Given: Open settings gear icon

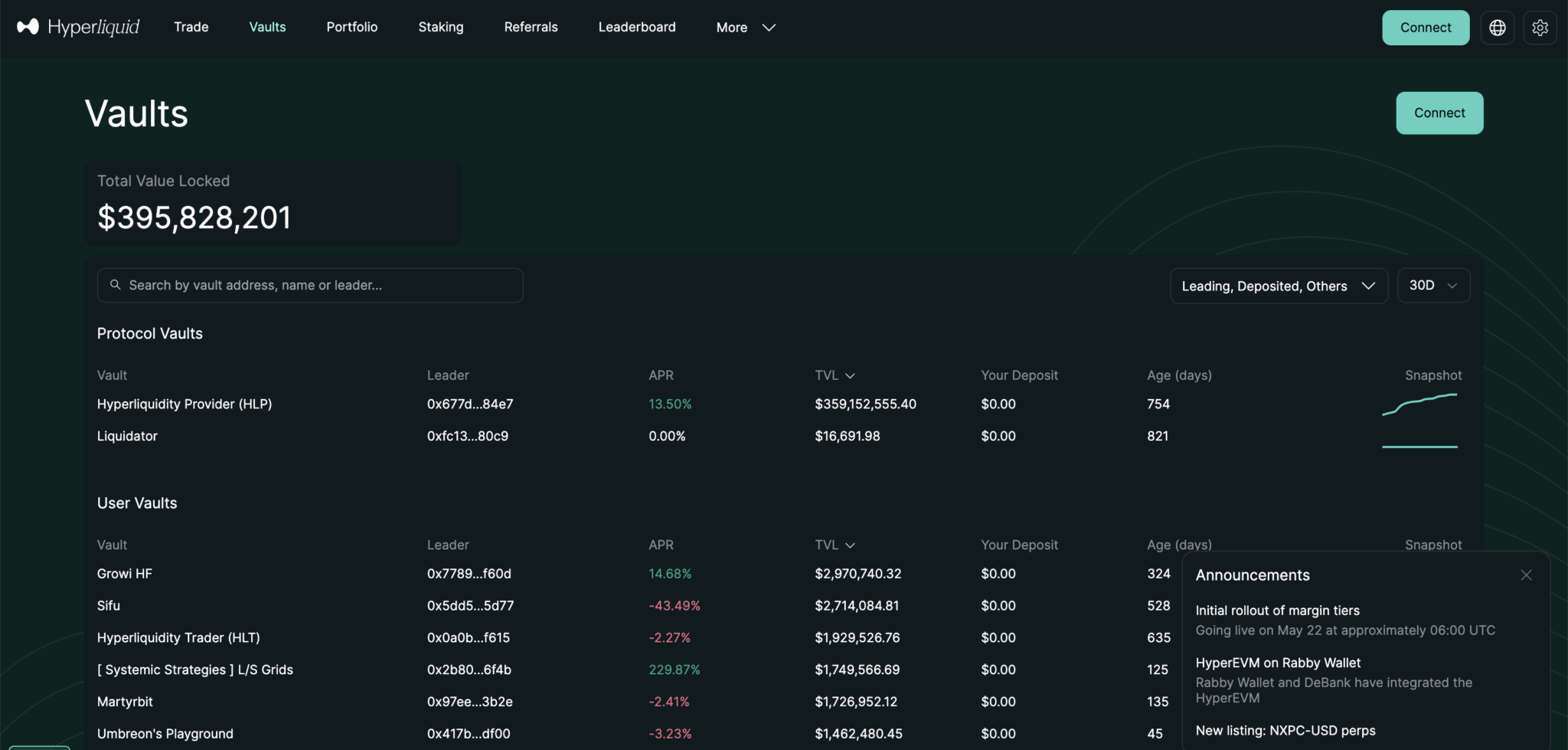Looking at the screenshot, I should coord(1540,28).
